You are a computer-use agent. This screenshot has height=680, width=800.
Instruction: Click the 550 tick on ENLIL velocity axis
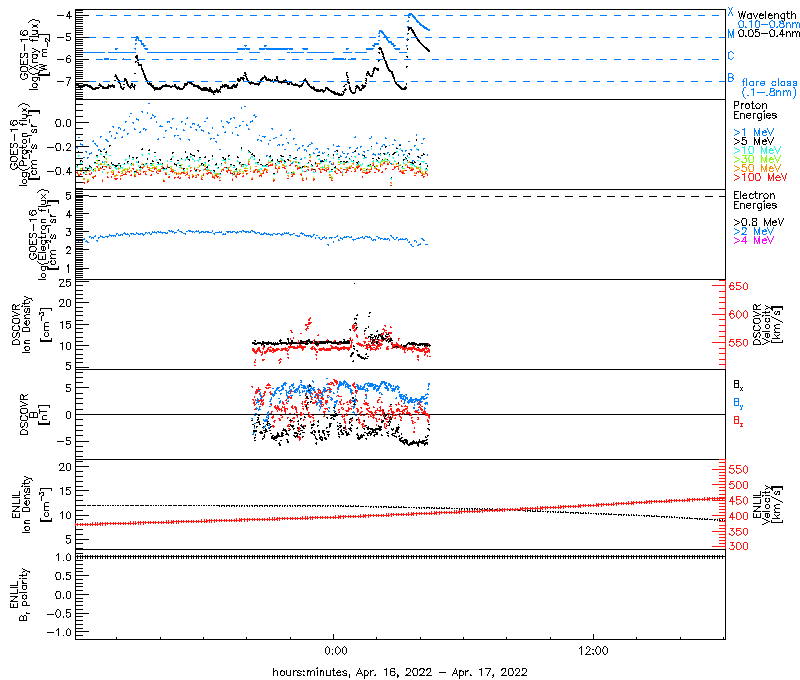pyautogui.click(x=738, y=470)
